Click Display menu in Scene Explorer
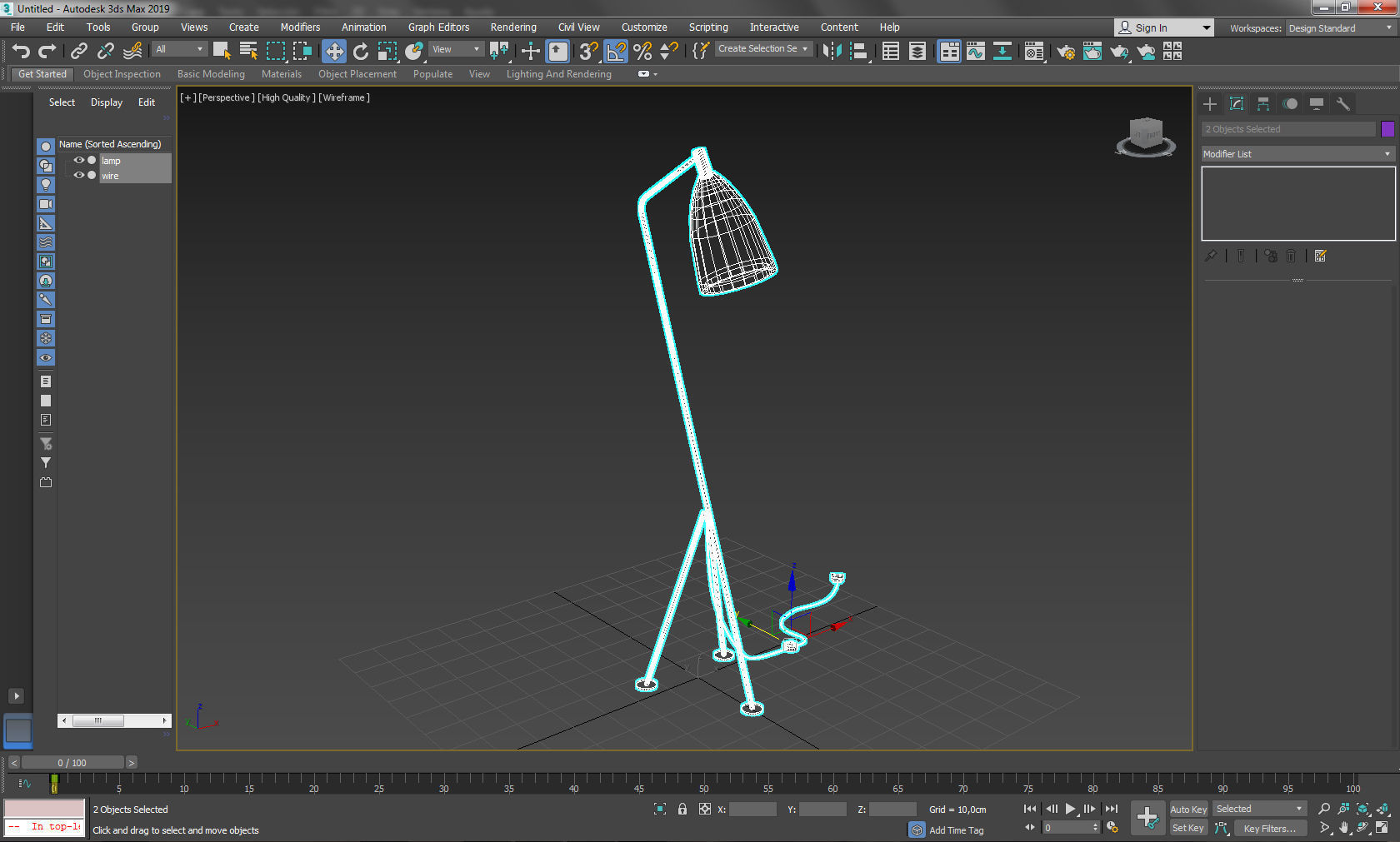The image size is (1400, 842). coord(107,102)
